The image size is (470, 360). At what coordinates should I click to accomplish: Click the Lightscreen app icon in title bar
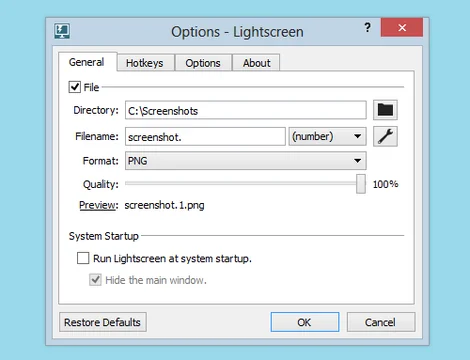(x=62, y=31)
